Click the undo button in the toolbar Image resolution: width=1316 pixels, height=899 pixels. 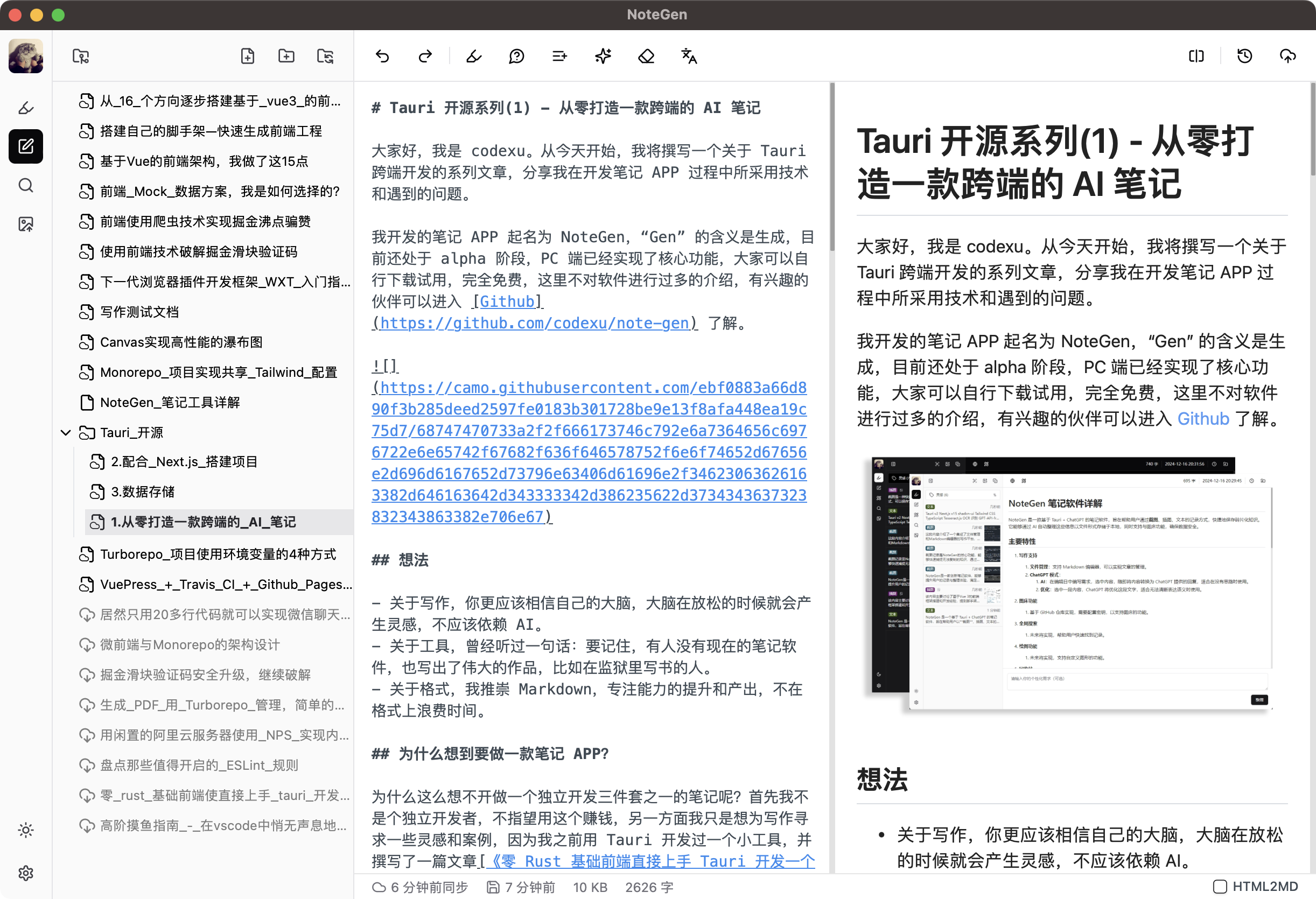pyautogui.click(x=382, y=56)
